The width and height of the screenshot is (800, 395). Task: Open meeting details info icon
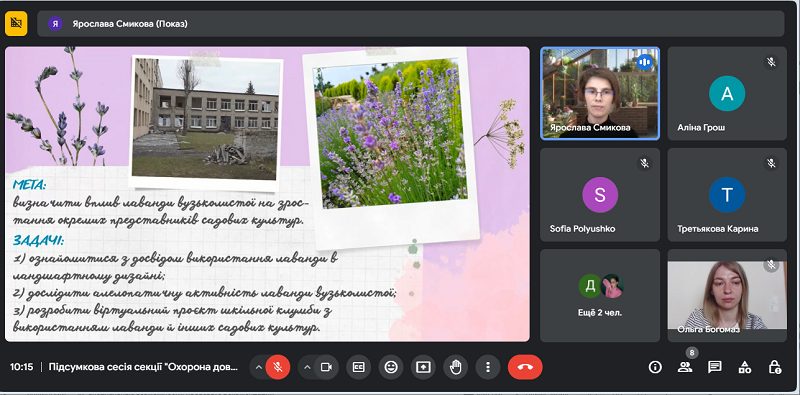pyautogui.click(x=655, y=367)
